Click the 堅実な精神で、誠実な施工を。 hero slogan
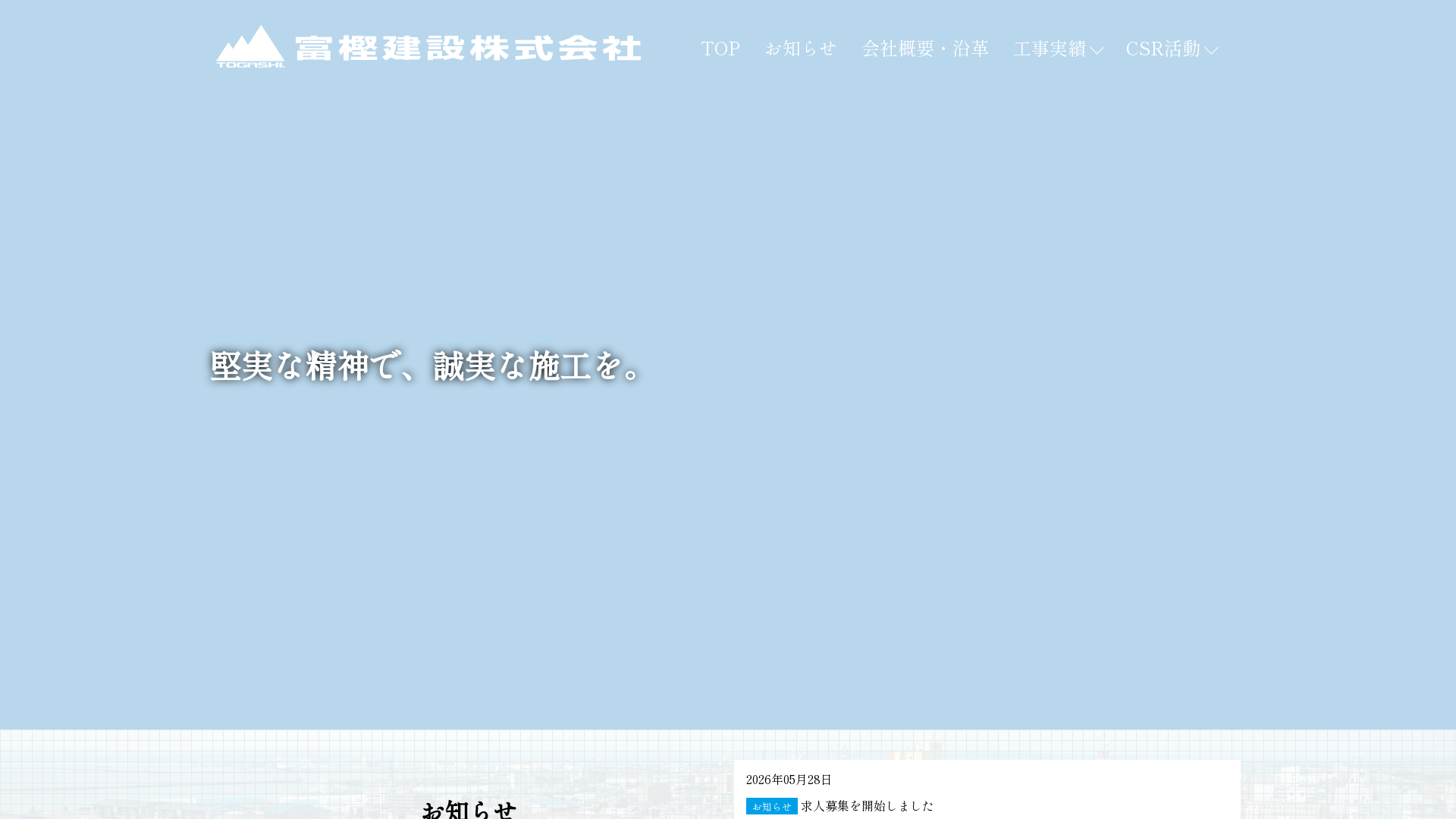This screenshot has height=819, width=1456. coord(427,366)
